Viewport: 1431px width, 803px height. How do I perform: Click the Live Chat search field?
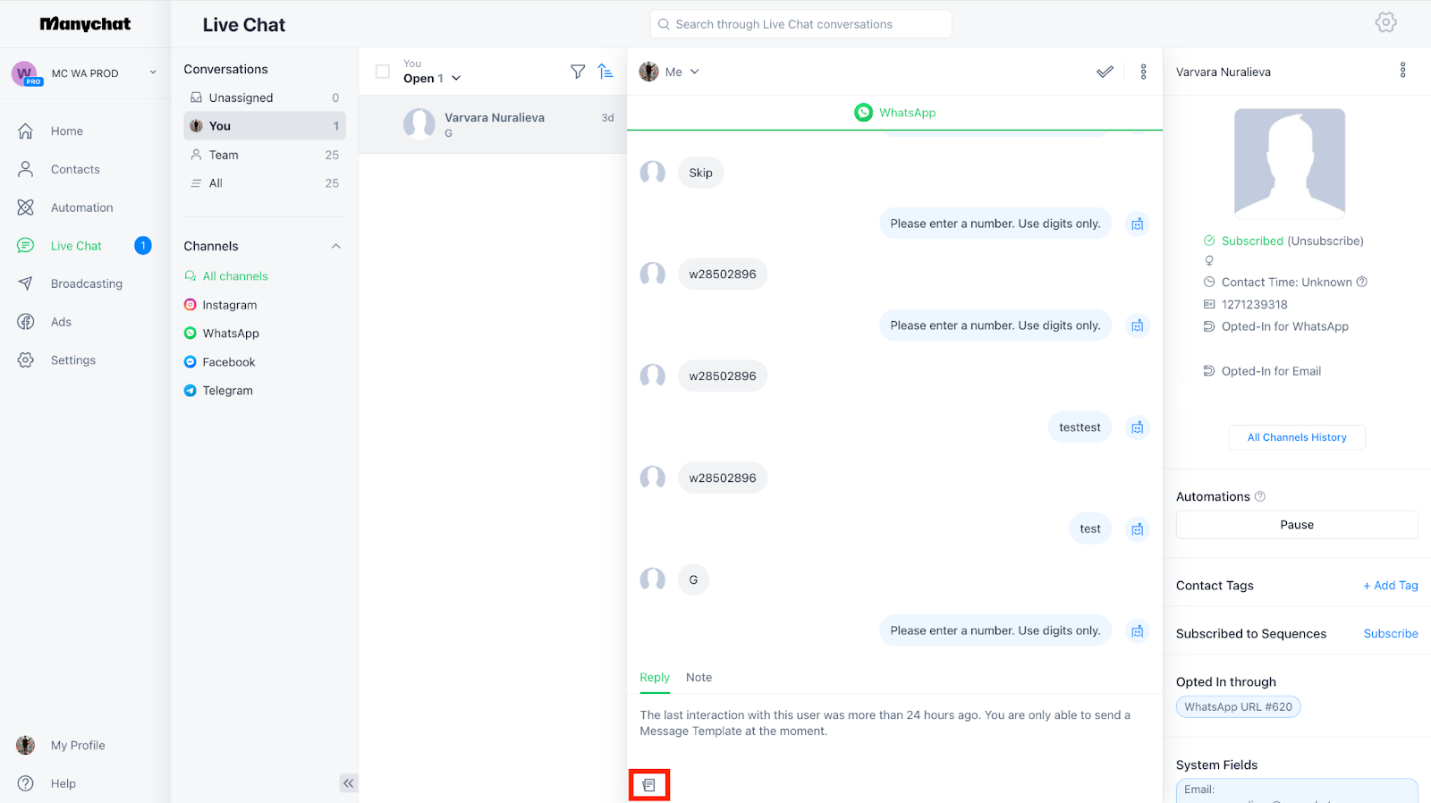point(800,24)
